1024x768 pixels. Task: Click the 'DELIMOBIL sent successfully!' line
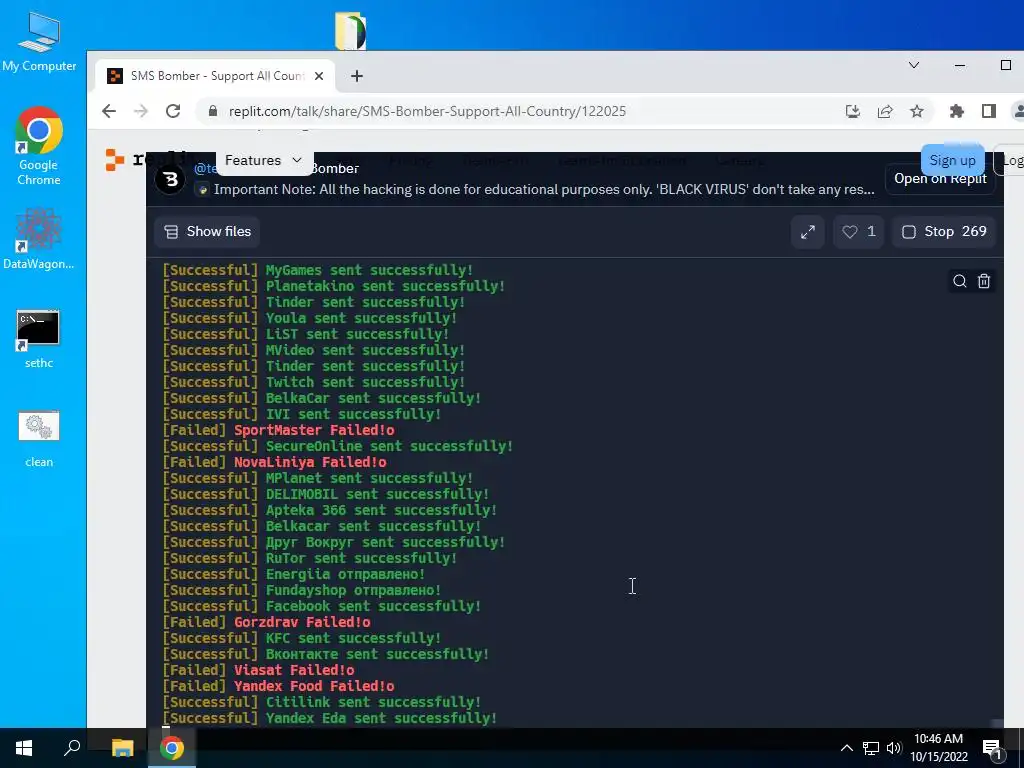[x=325, y=494]
